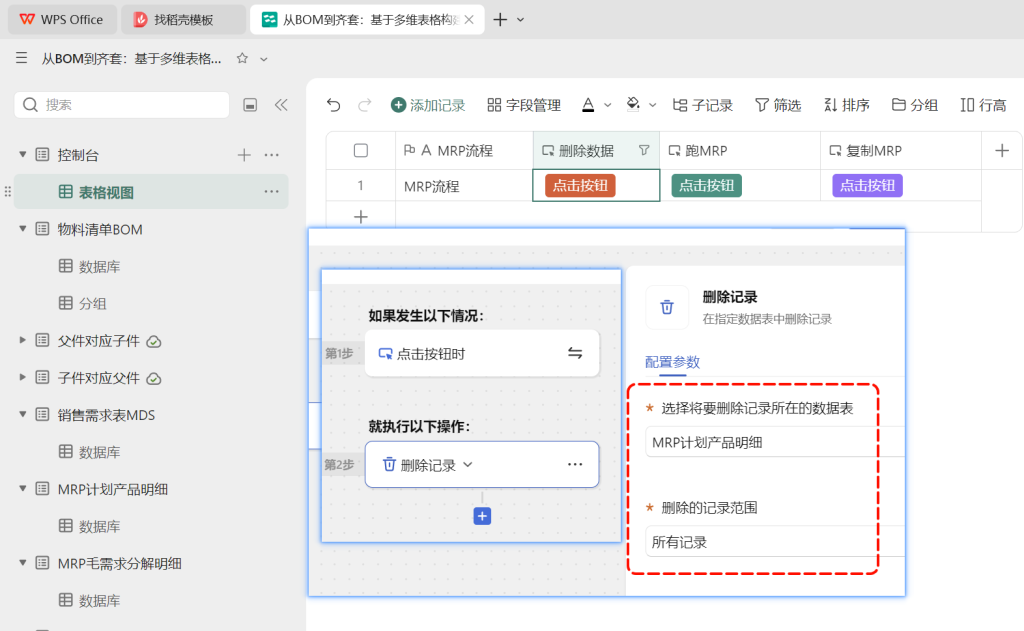Select the 配置参数 tab
The height and width of the screenshot is (631, 1024).
pos(672,362)
